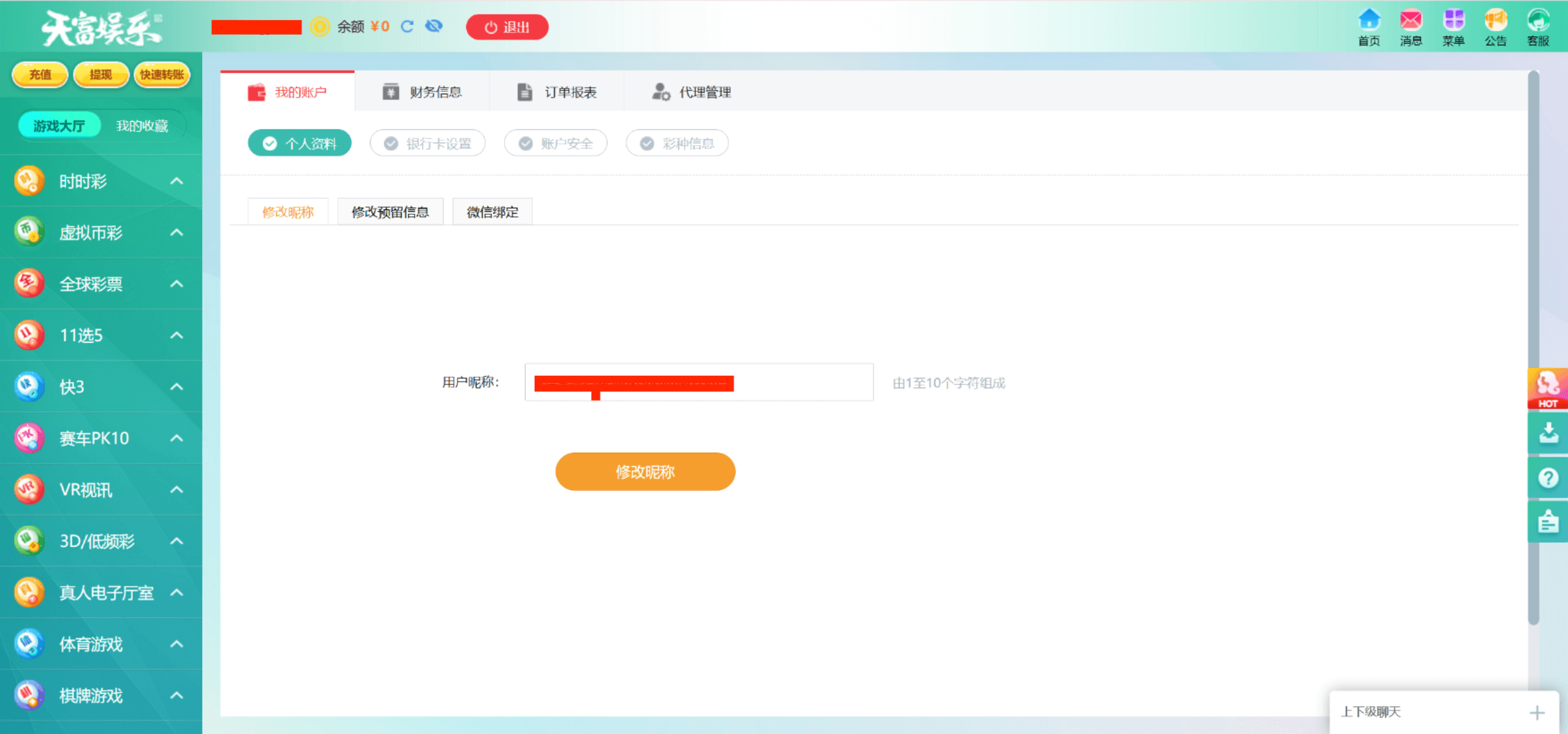Open the help question mark icon
Screen dimensions: 1568x734
(x=1548, y=477)
